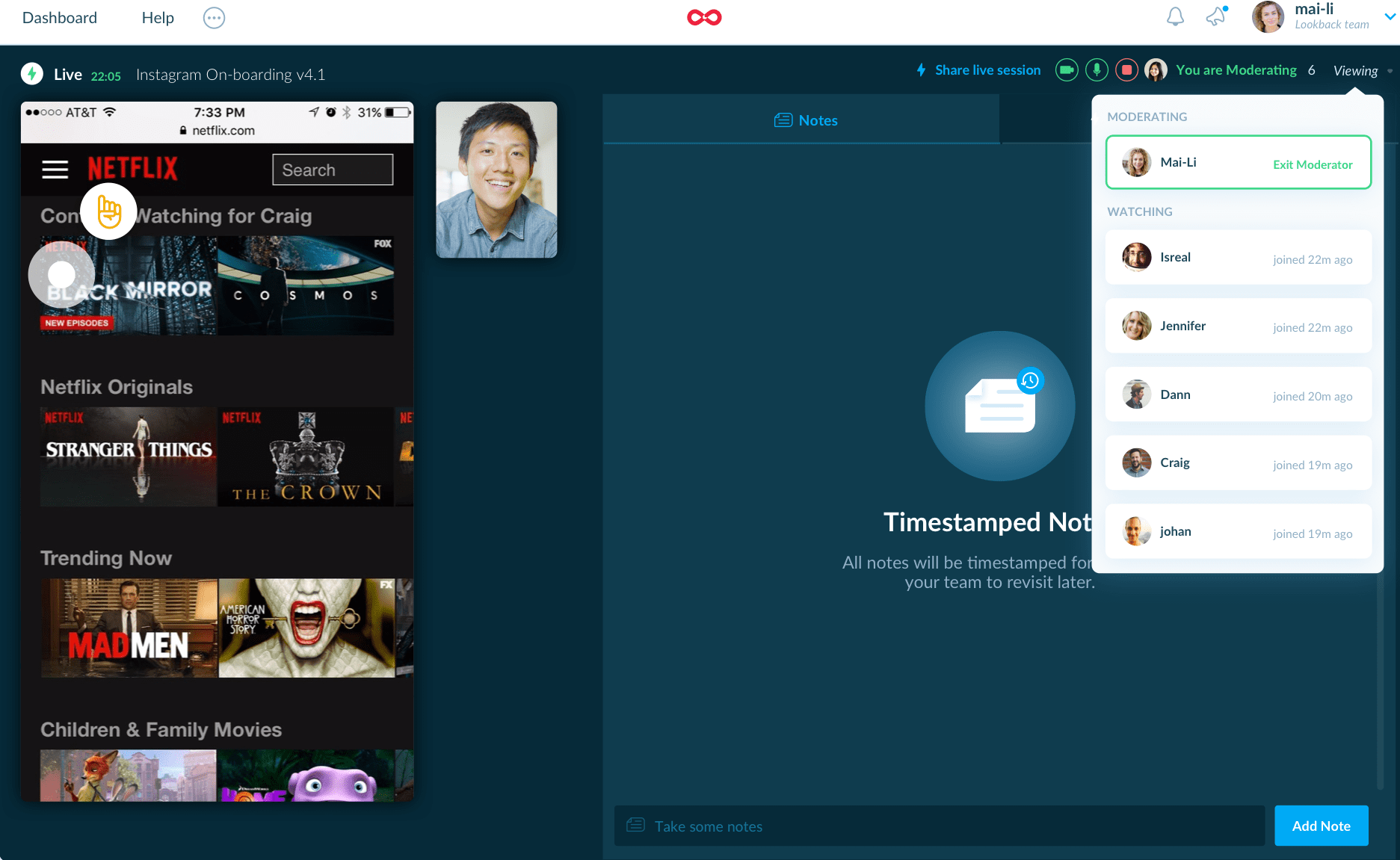Open the Netflix hamburger menu
Screen dimensions: 1400x860
coord(55,170)
